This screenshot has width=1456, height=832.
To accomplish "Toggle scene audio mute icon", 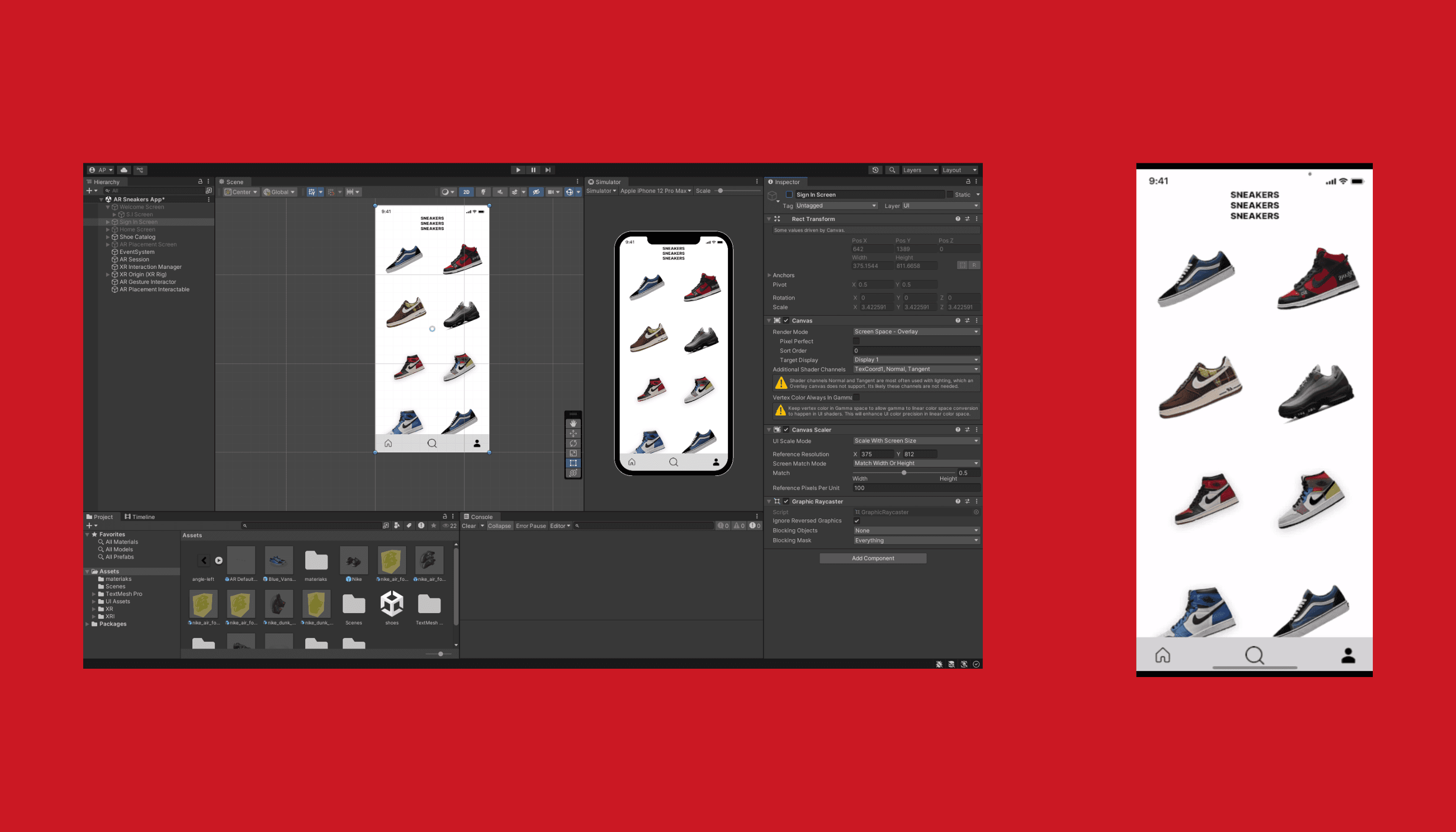I will (x=500, y=192).
